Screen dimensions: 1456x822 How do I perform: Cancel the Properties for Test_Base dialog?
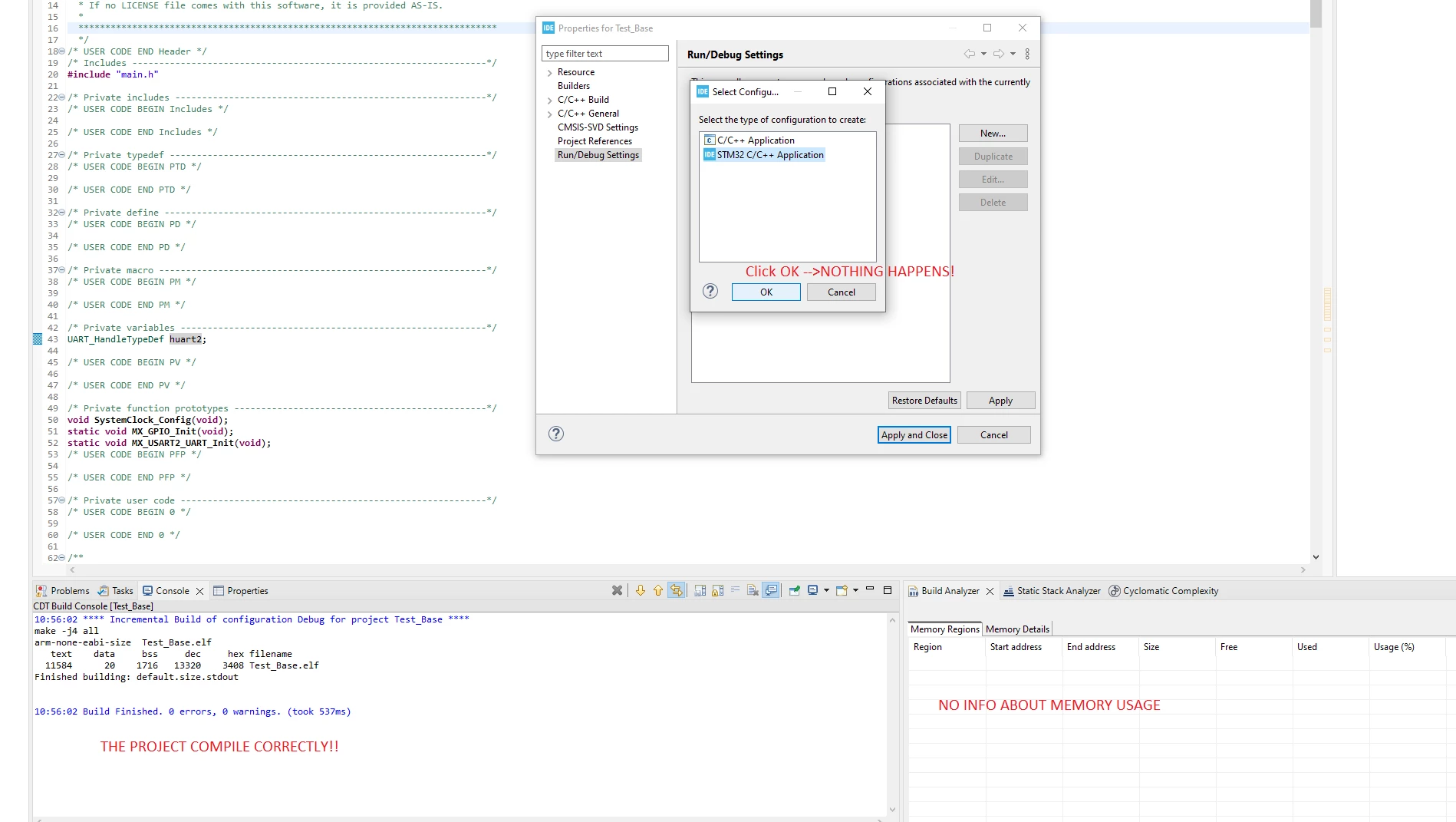(x=994, y=435)
